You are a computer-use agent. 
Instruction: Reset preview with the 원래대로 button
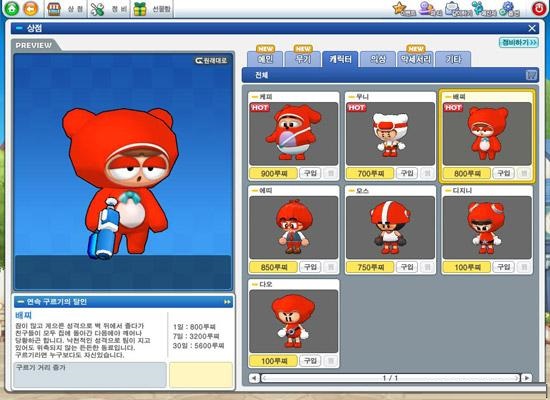[x=211, y=60]
